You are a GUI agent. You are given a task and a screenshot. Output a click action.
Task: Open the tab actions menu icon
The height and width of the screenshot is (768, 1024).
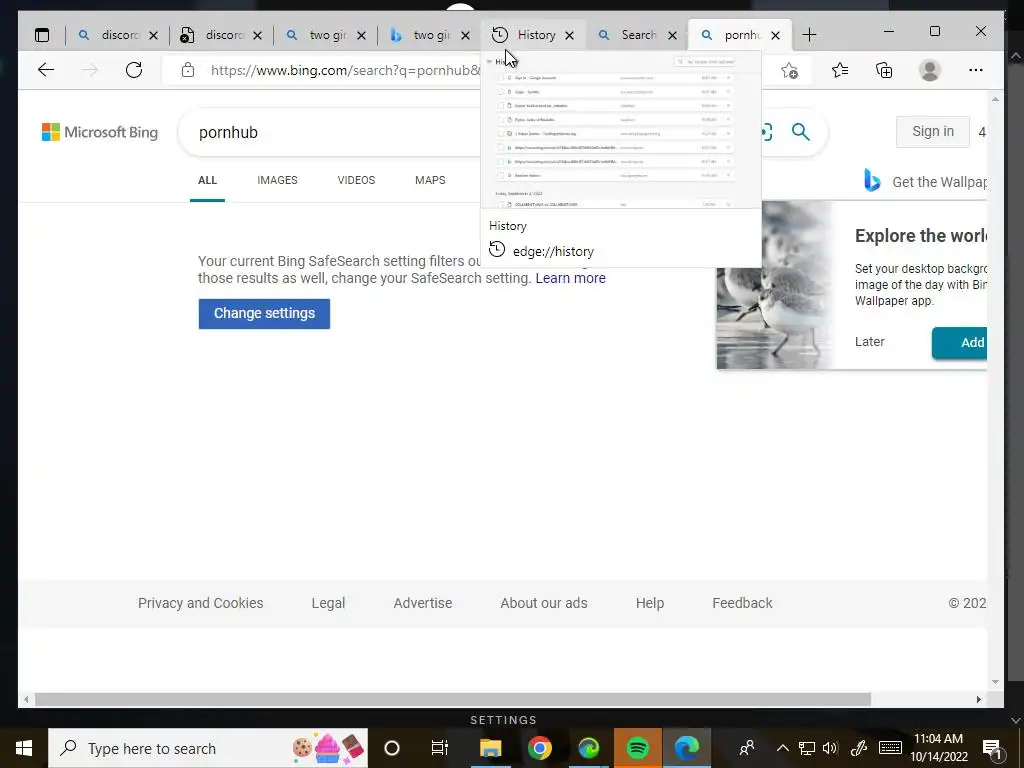pyautogui.click(x=42, y=35)
